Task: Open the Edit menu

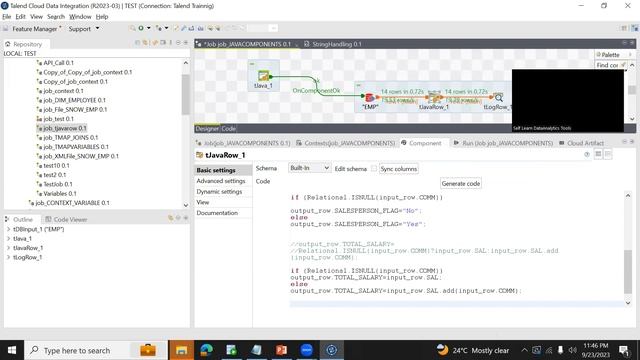Action: click(x=20, y=17)
